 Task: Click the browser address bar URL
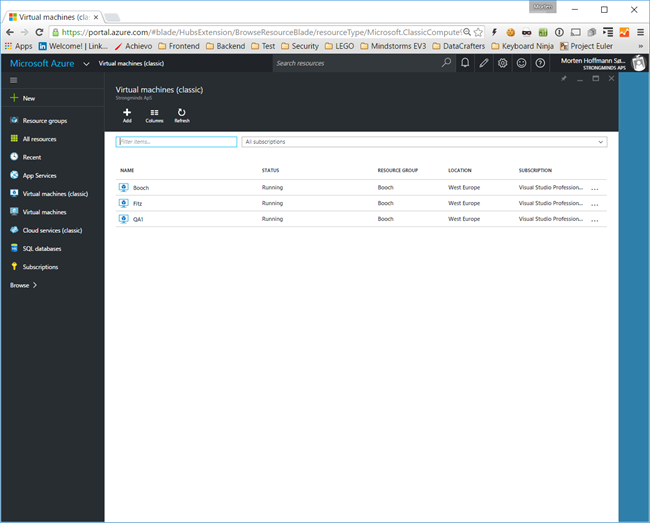261,32
